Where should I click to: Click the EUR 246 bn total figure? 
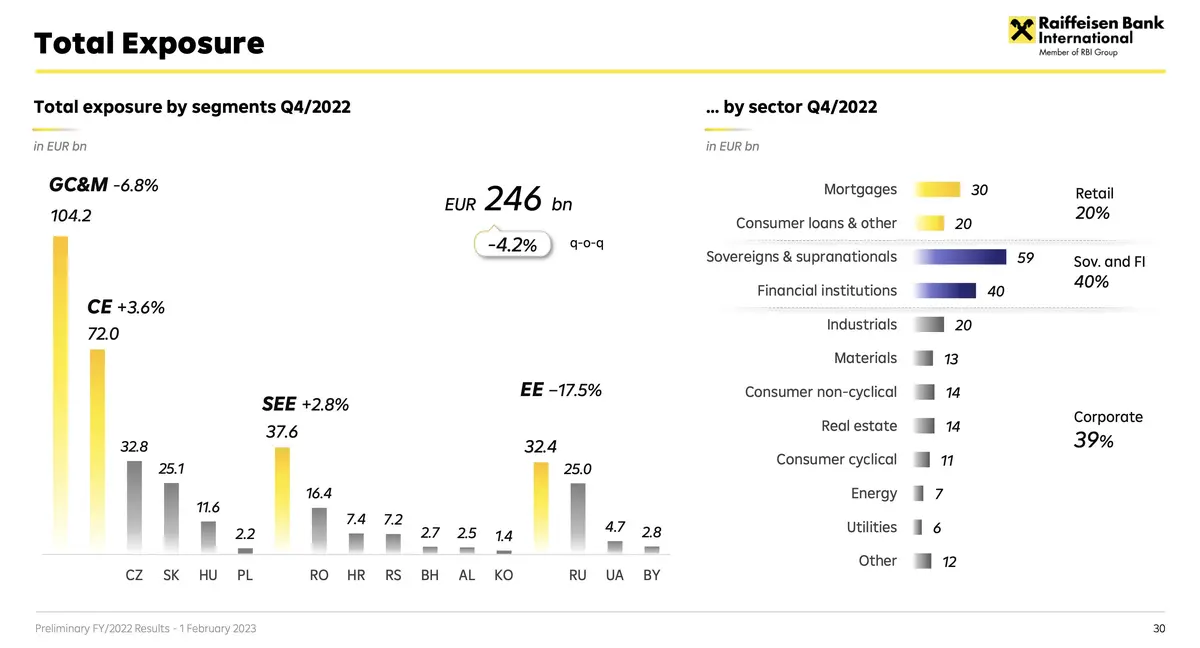point(508,200)
